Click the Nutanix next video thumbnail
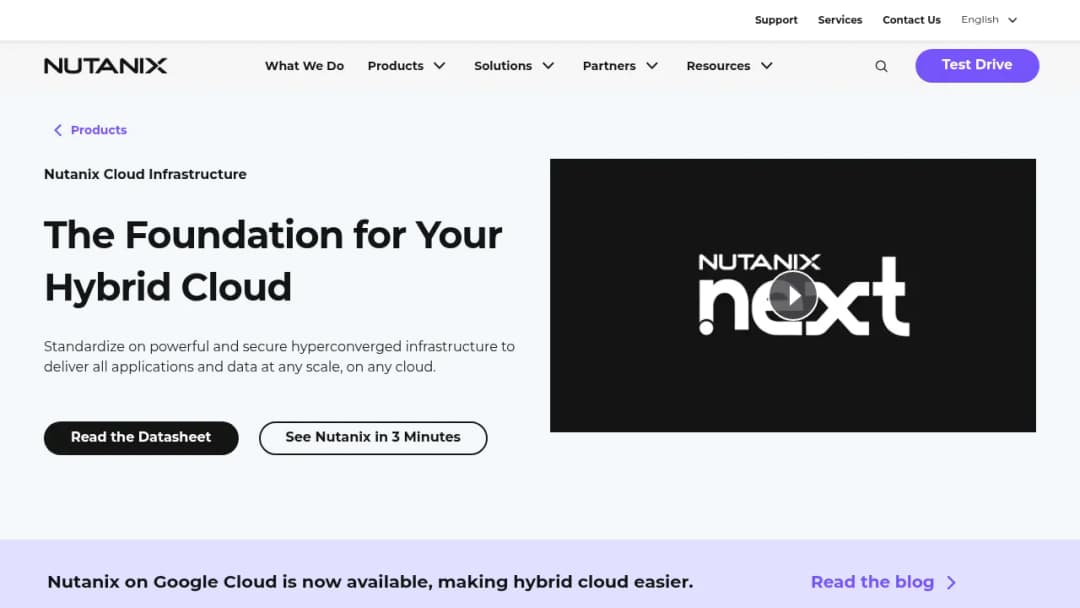The width and height of the screenshot is (1080, 608). 793,295
